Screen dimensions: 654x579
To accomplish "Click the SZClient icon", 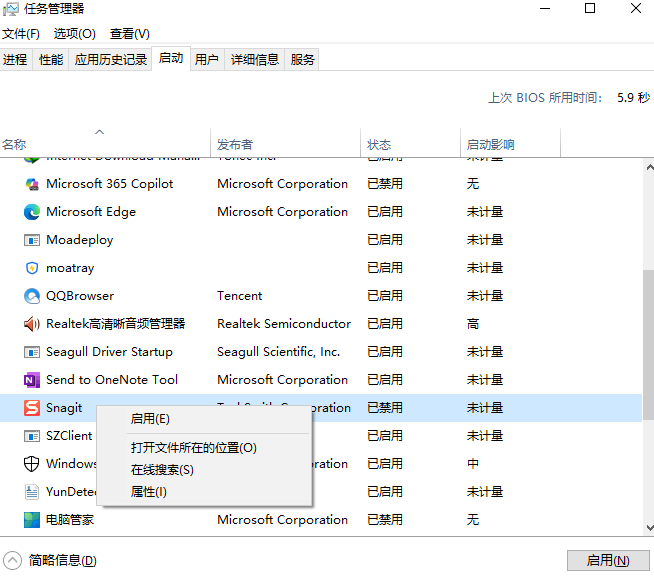I will 32,436.
